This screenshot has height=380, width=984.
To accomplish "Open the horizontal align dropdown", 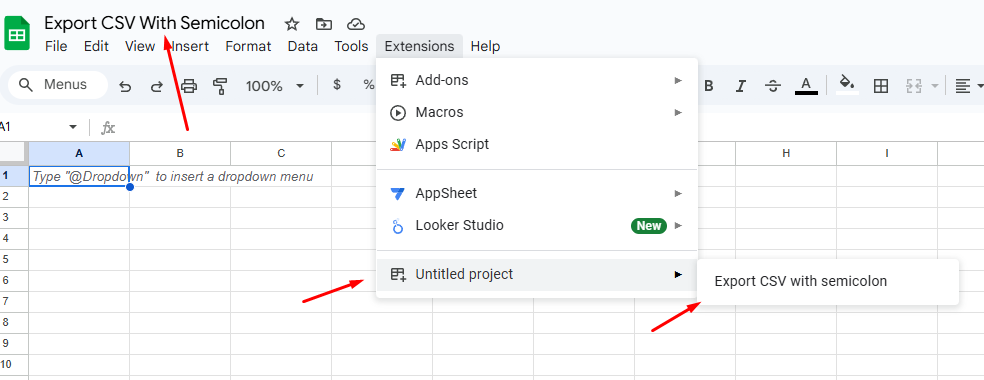I will tap(968, 86).
